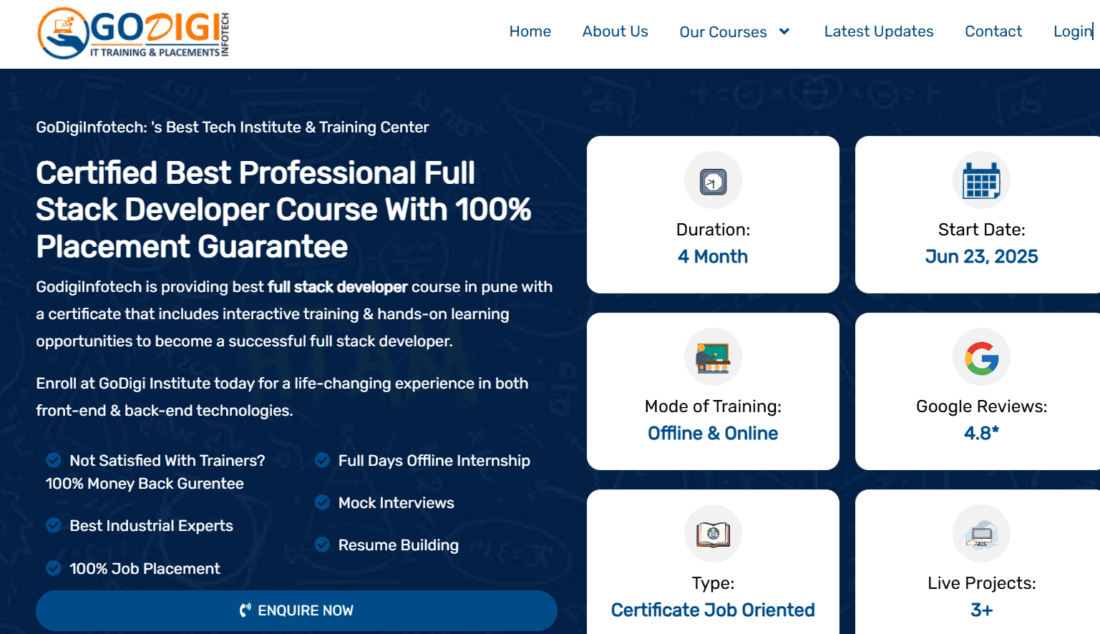
Task: Click the phone icon in Enquire Now
Action: [245, 610]
